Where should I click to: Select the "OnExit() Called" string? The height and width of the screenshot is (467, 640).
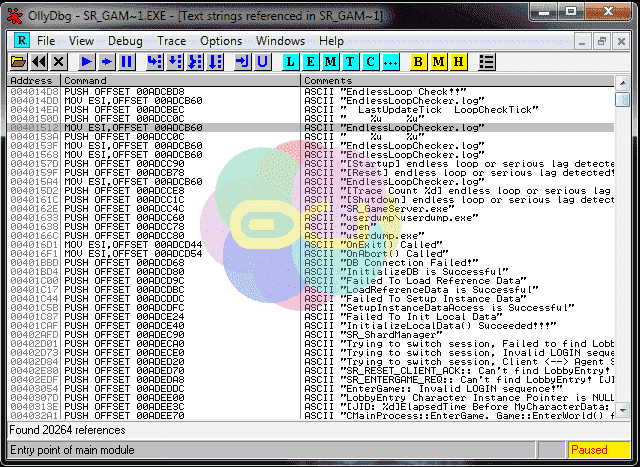pos(373,245)
